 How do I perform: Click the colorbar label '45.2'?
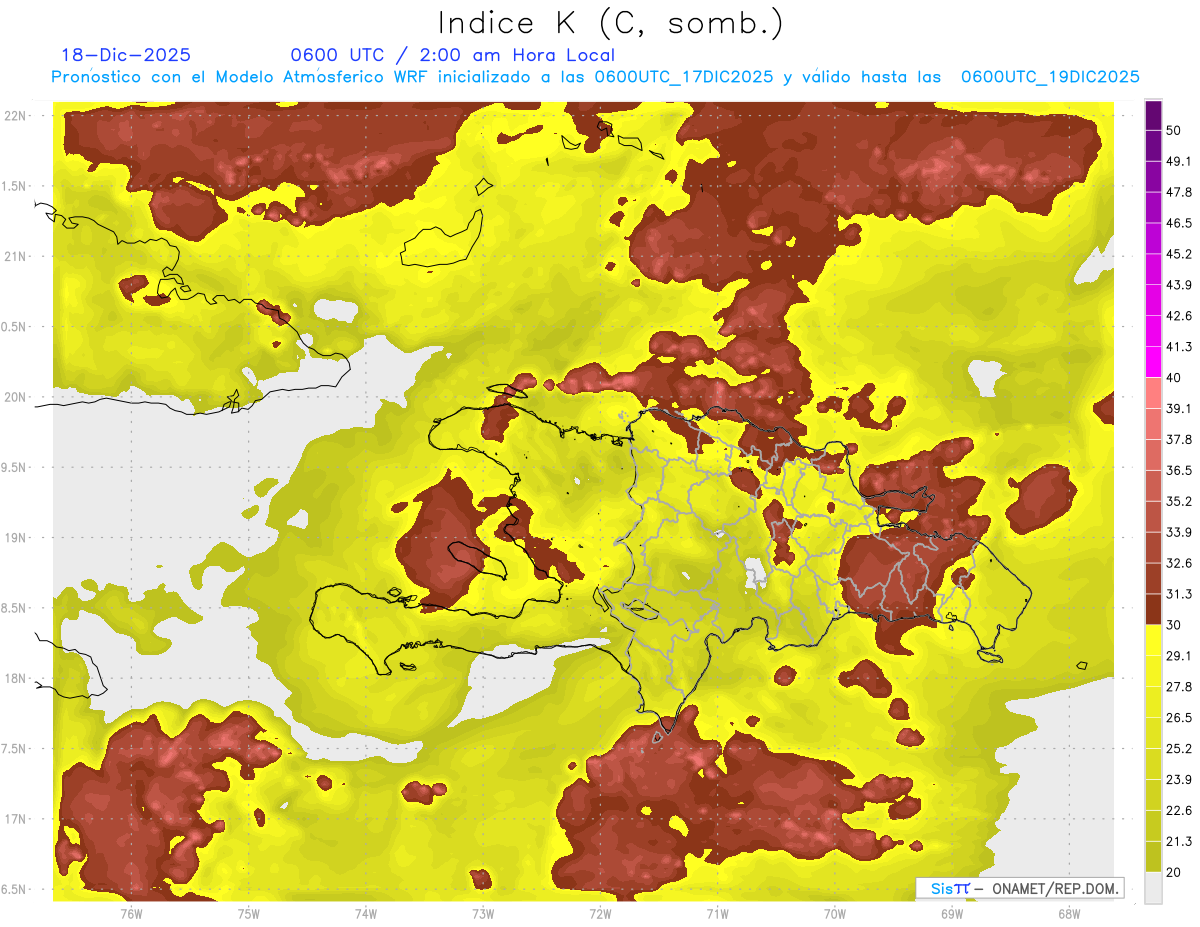(x=1178, y=254)
